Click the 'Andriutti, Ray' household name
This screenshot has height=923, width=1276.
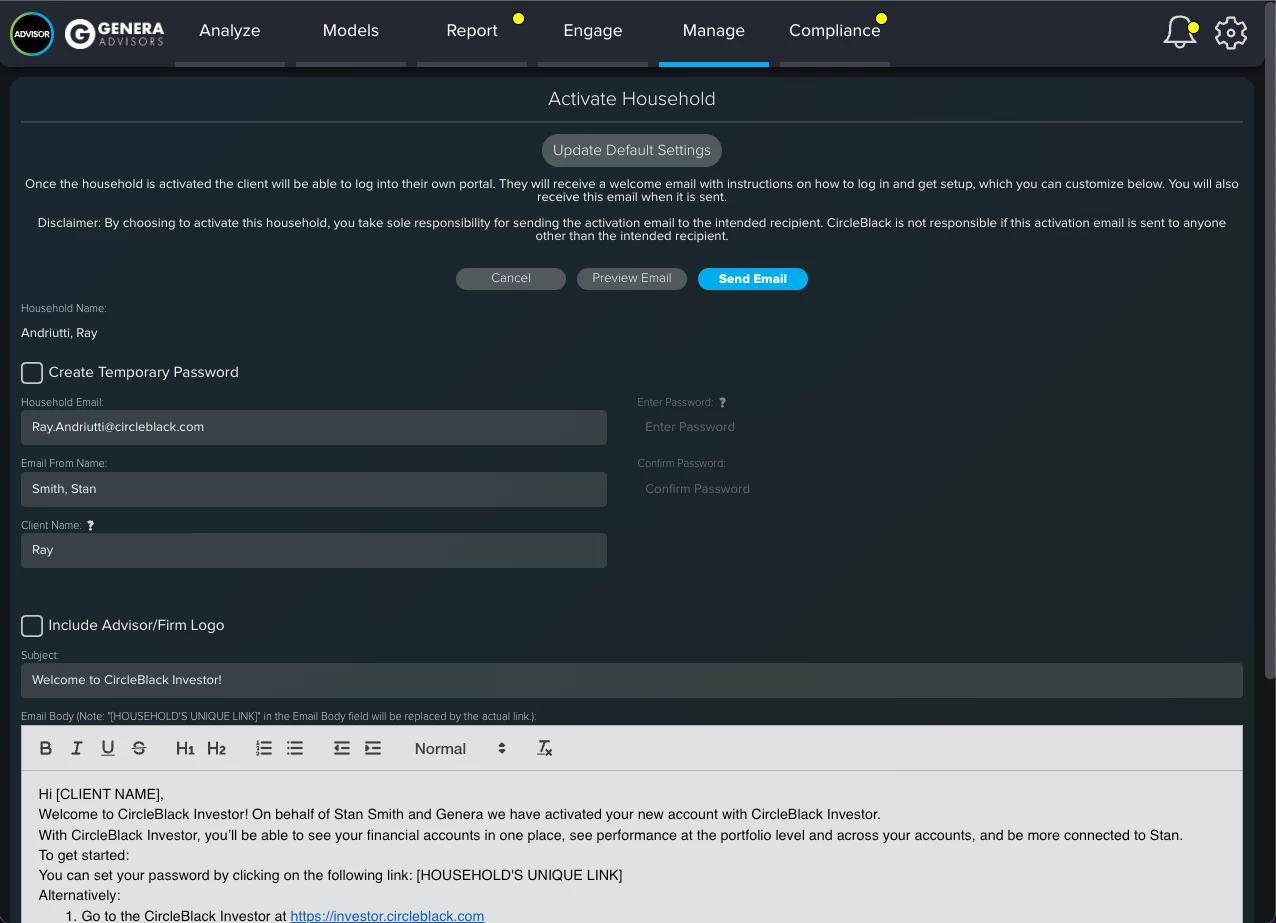coord(59,333)
